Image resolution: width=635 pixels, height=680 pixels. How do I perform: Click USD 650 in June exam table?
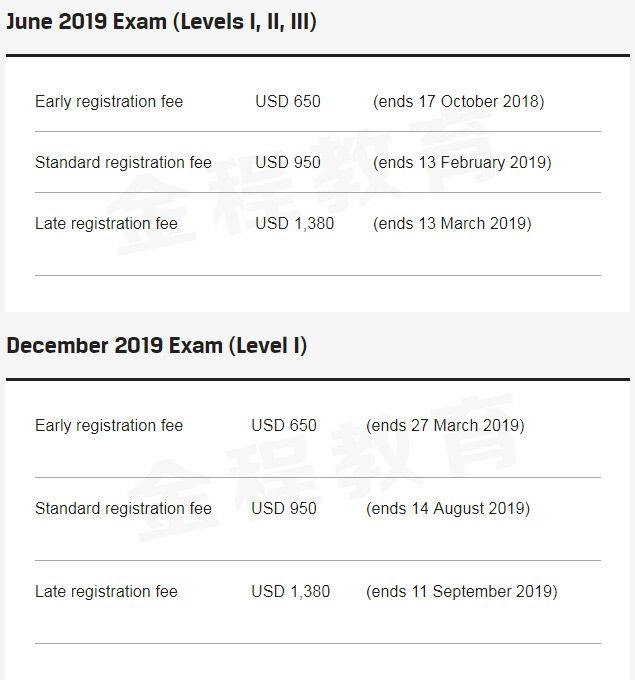point(288,102)
